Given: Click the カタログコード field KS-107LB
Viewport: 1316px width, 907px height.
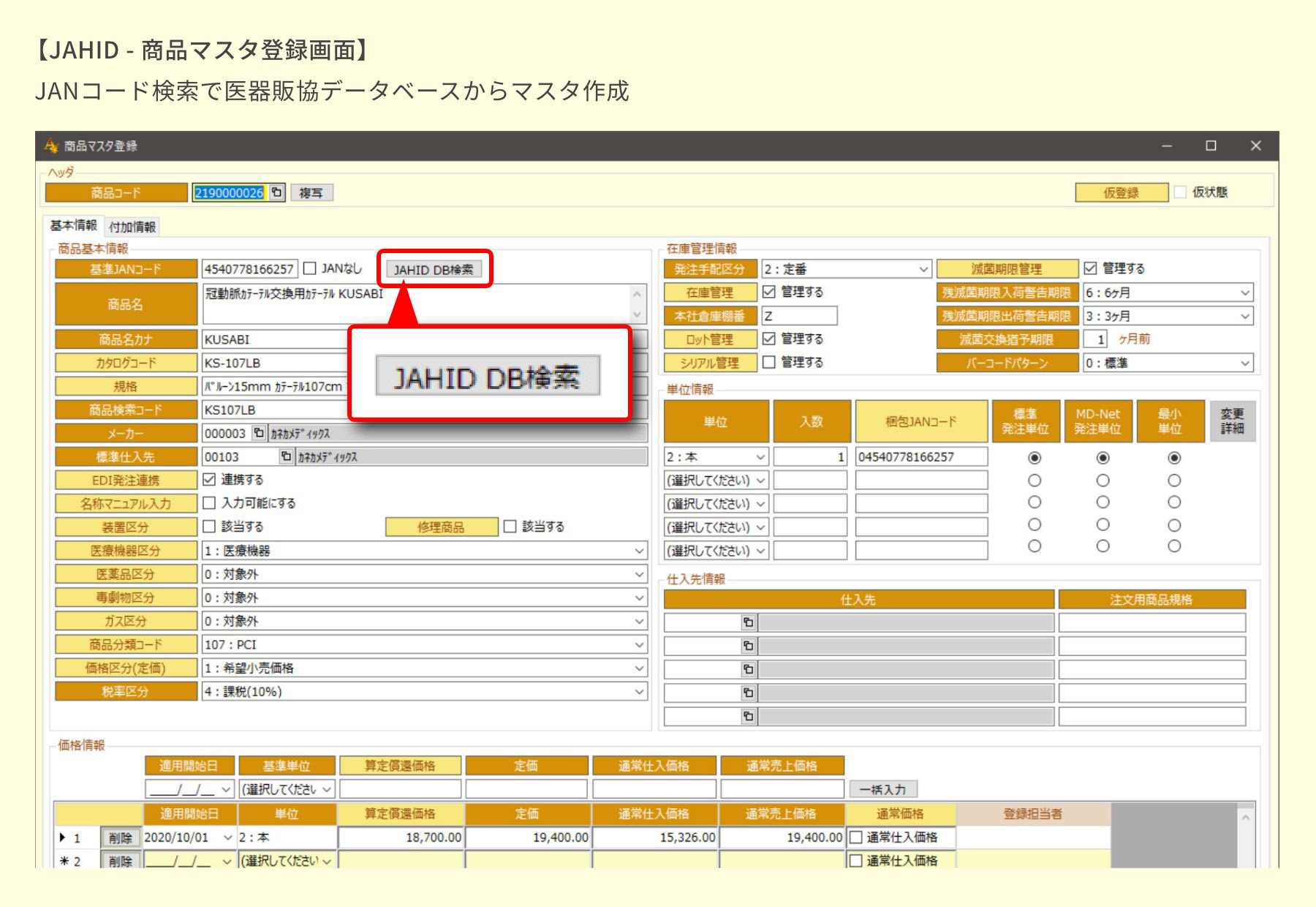Looking at the screenshot, I should point(276,363).
